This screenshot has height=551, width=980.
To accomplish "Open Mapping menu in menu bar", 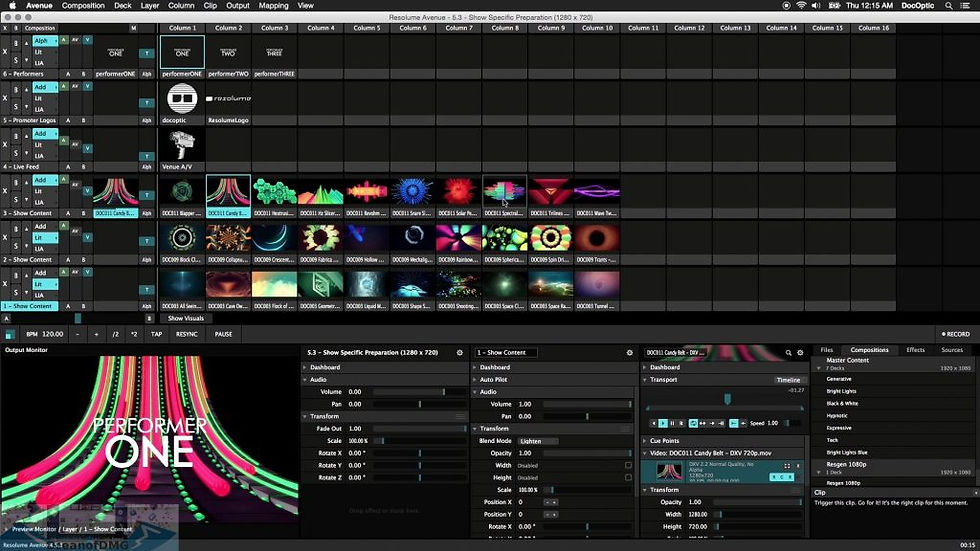I will click(274, 5).
